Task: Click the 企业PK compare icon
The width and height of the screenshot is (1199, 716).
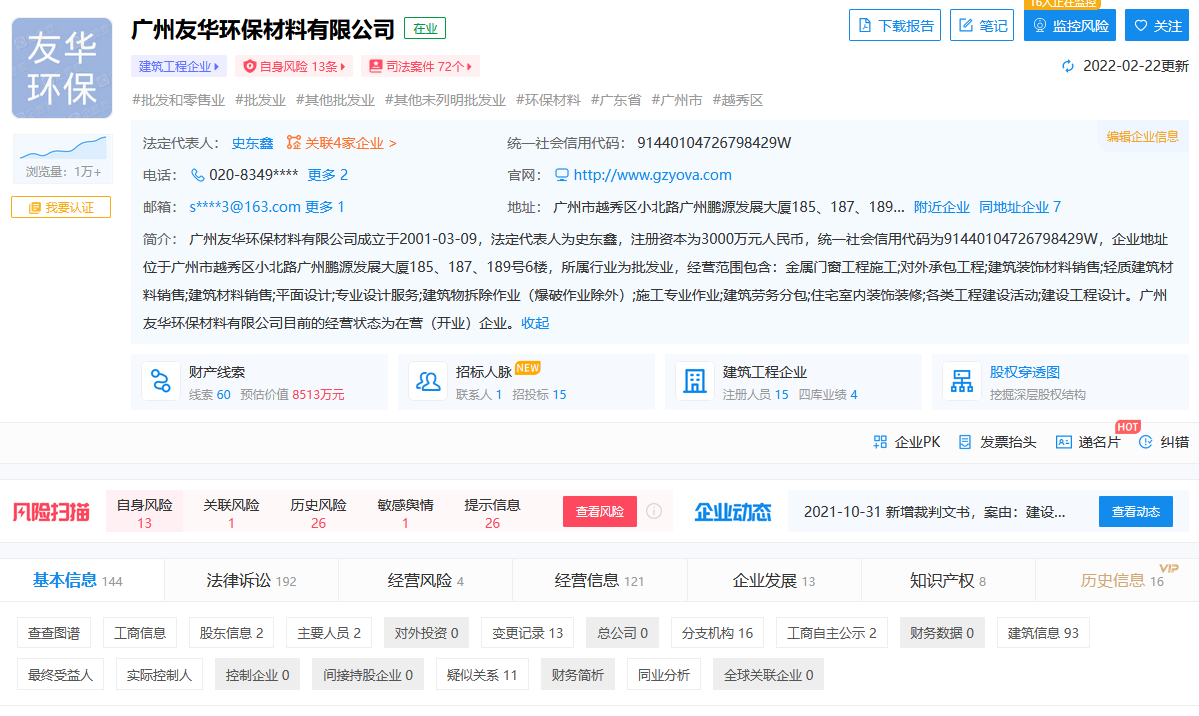Action: (x=880, y=442)
